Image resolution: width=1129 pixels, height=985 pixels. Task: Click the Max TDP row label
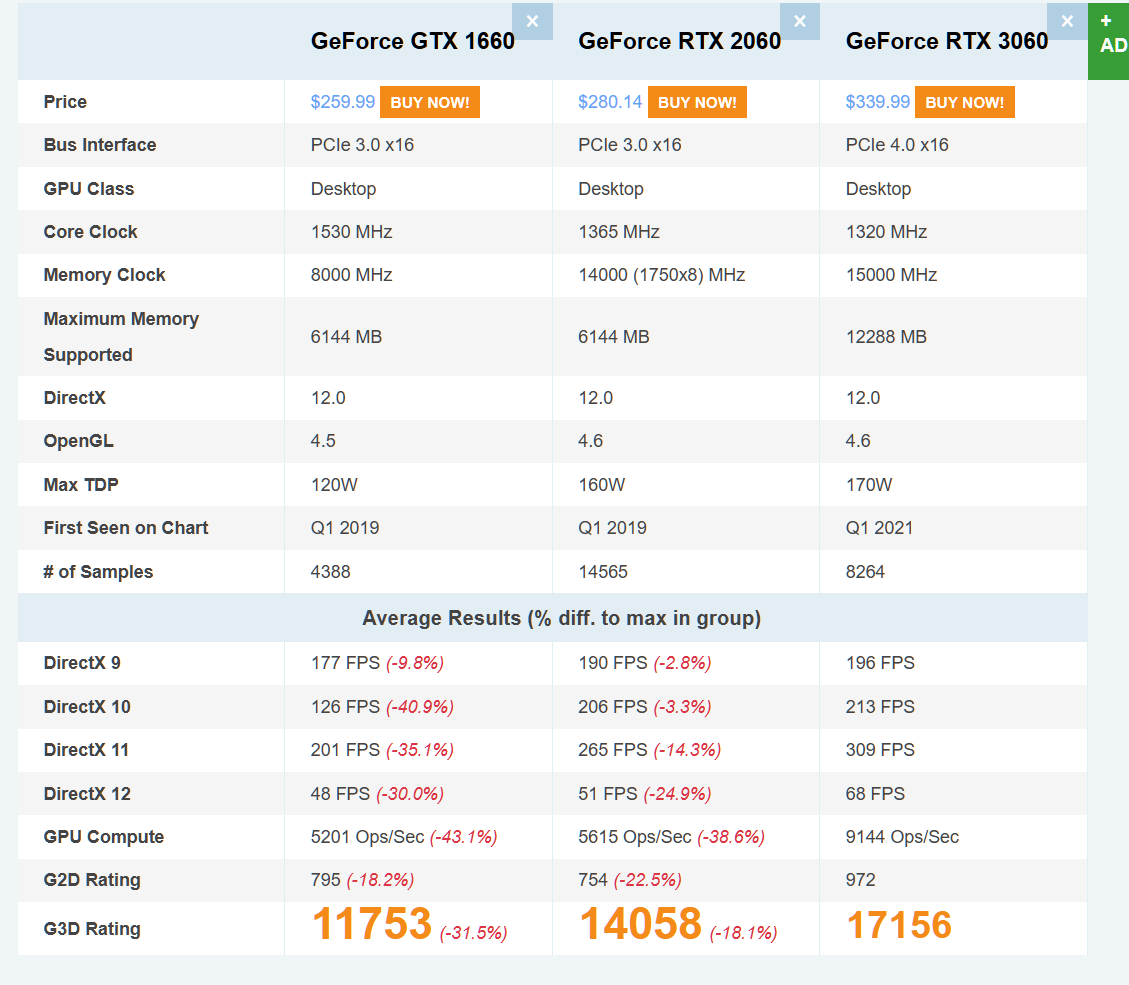[81, 485]
